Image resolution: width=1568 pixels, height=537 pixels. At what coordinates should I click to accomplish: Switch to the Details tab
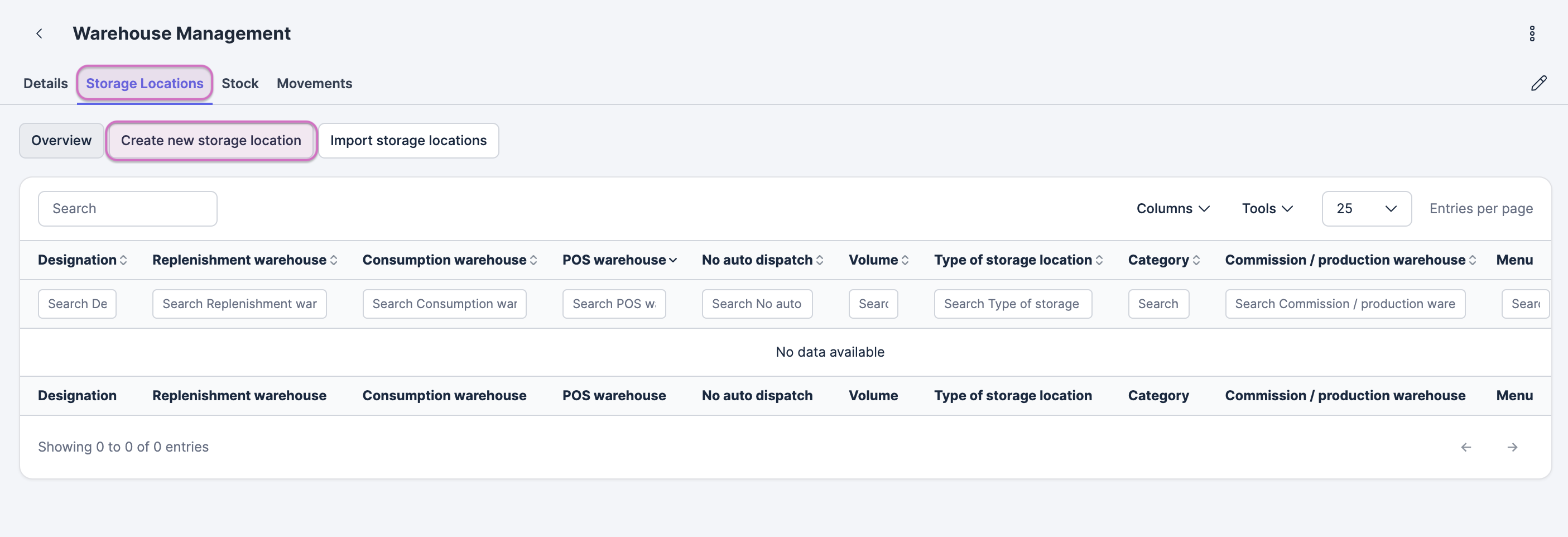[x=46, y=83]
